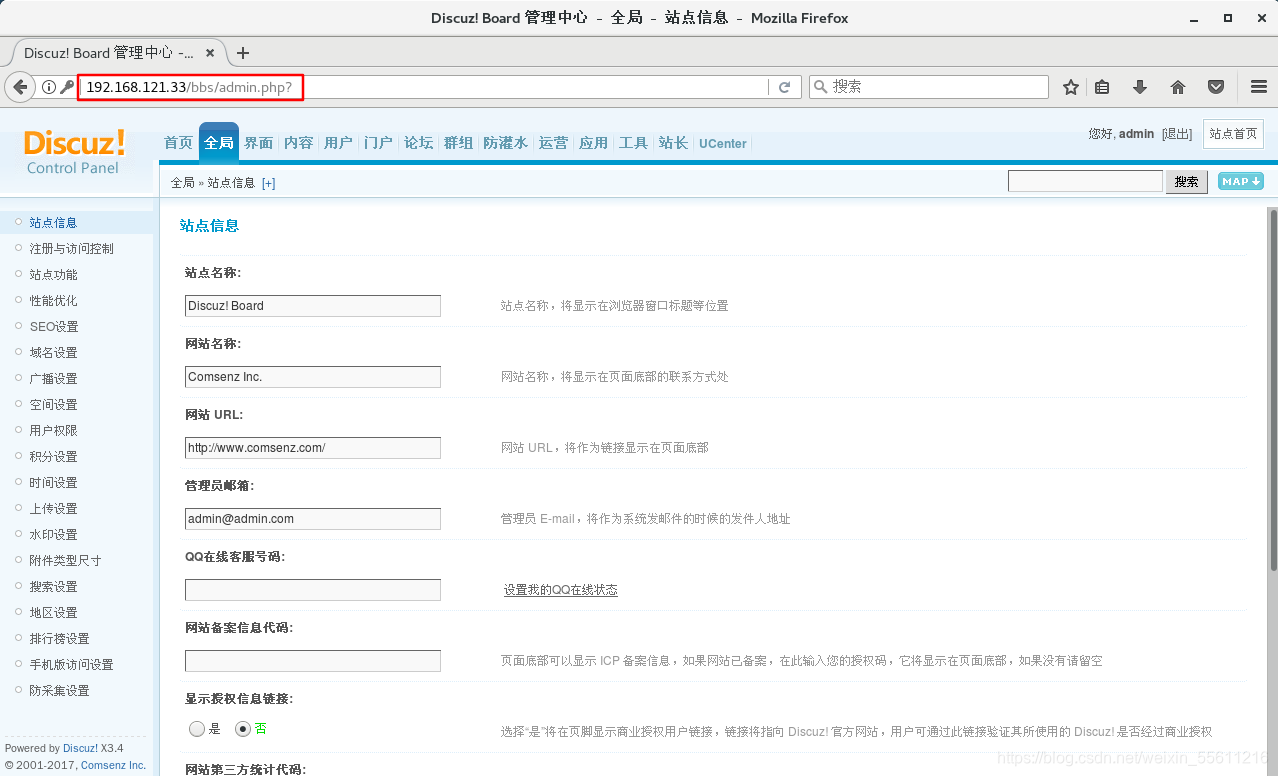Image resolution: width=1278 pixels, height=776 pixels.
Task: Select 空间设置 in sidebar
Action: pos(54,405)
